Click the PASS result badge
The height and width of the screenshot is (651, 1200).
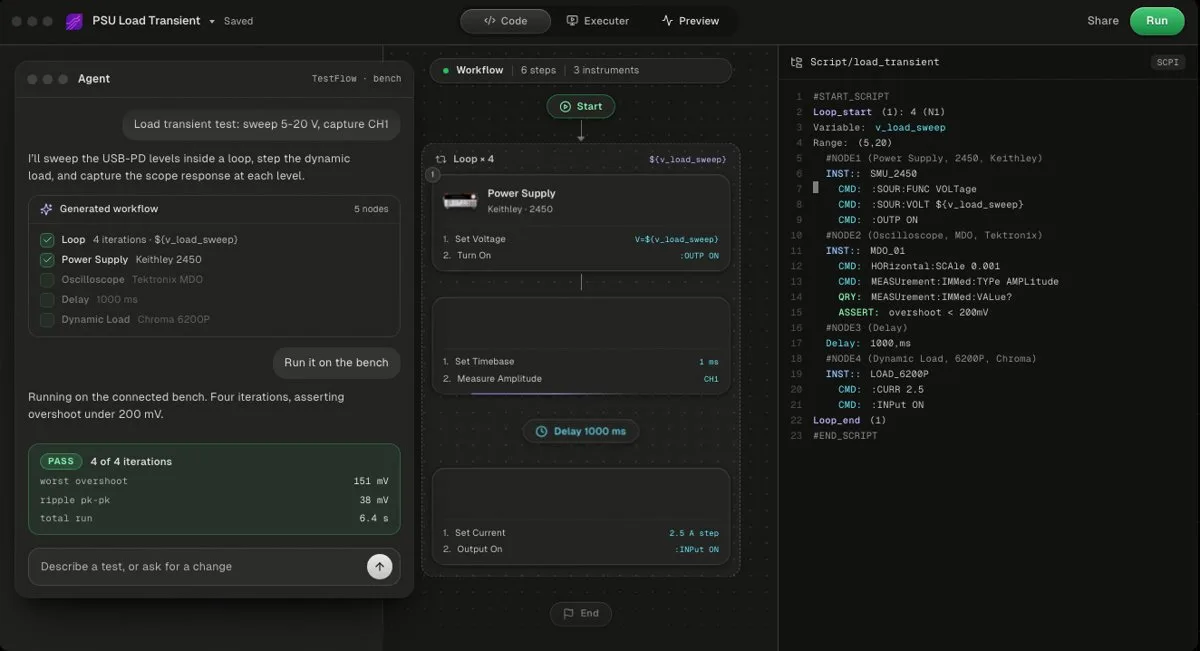click(x=61, y=461)
